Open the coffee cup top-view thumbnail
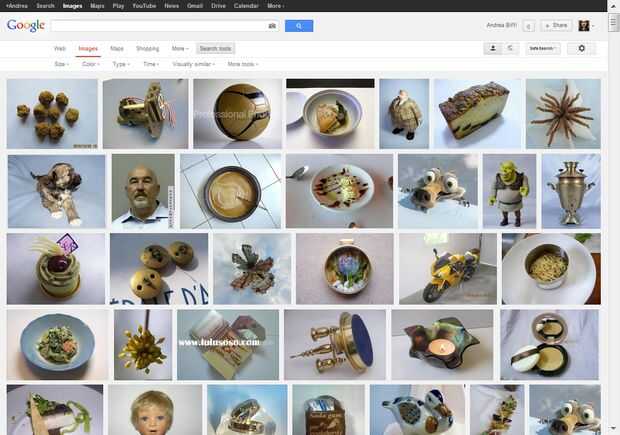The image size is (620, 435). tap(231, 191)
